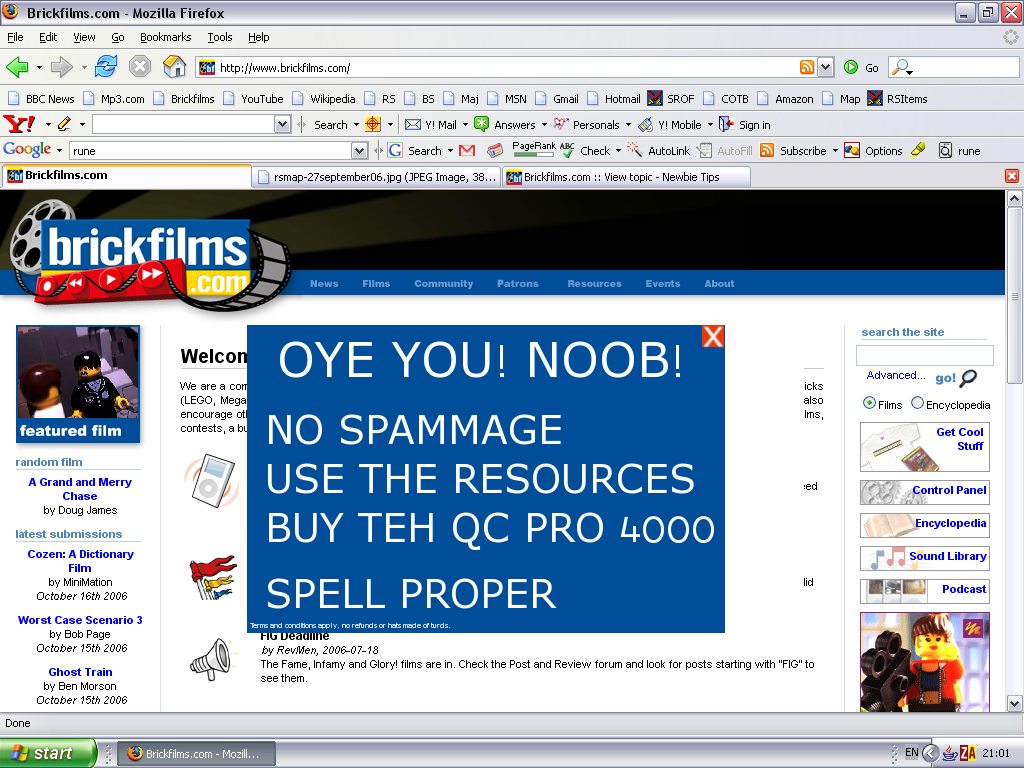The image size is (1024, 768).
Task: Click the EN language indicator
Action: coord(912,752)
